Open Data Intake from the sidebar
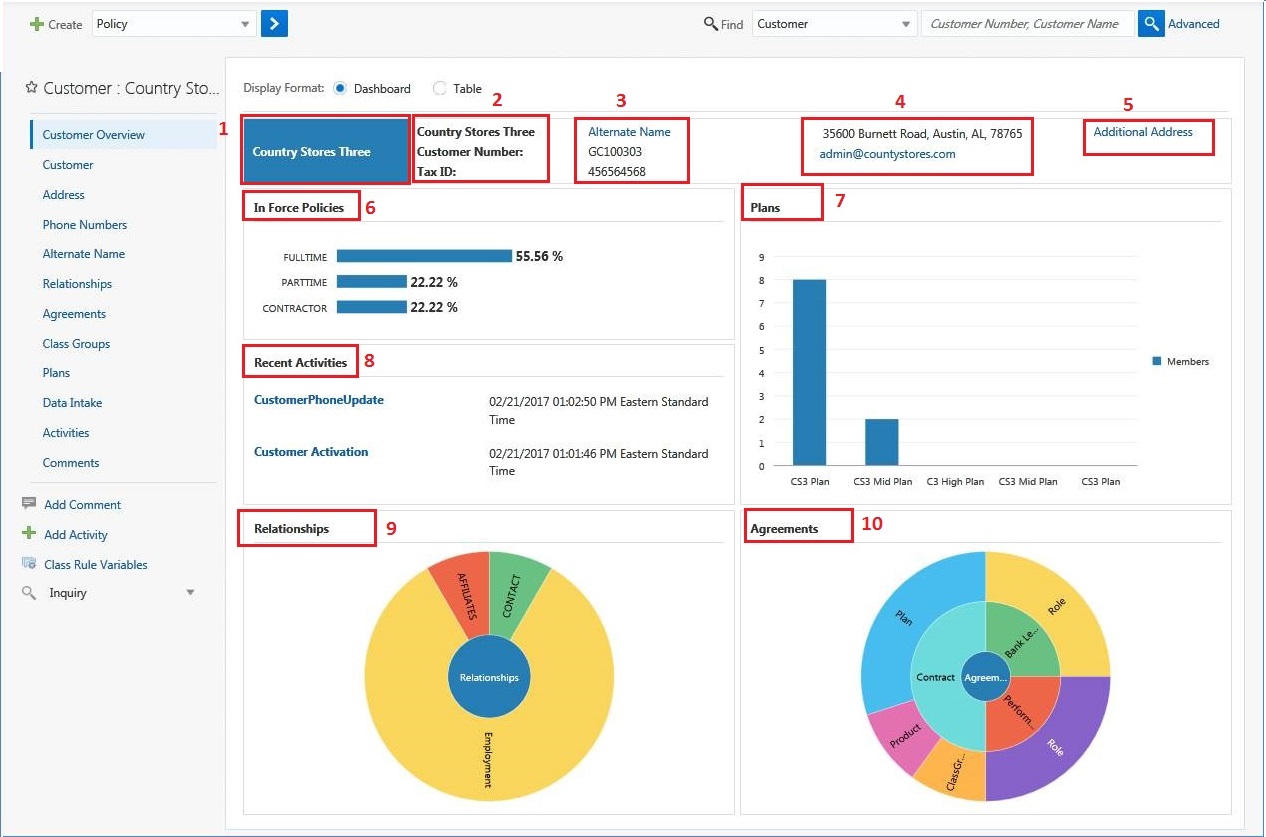Viewport: 1266px width, 837px height. [x=72, y=402]
